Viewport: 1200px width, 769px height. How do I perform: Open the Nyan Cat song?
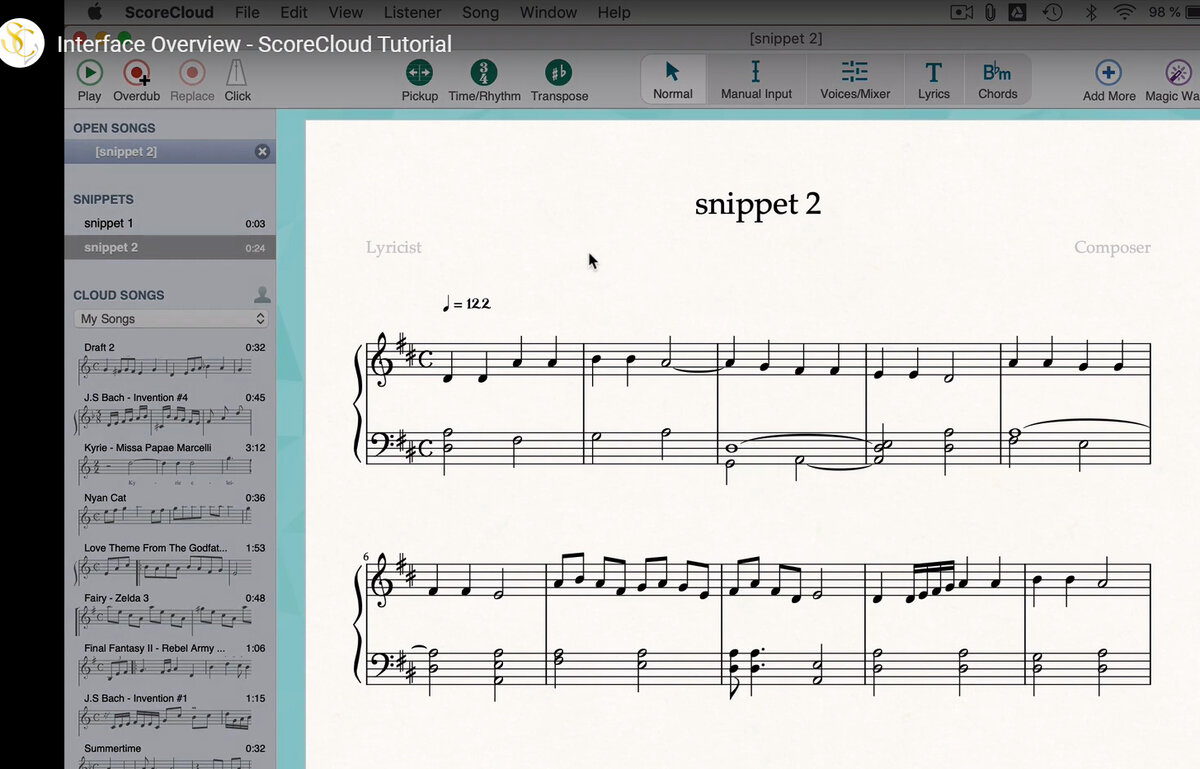[170, 512]
